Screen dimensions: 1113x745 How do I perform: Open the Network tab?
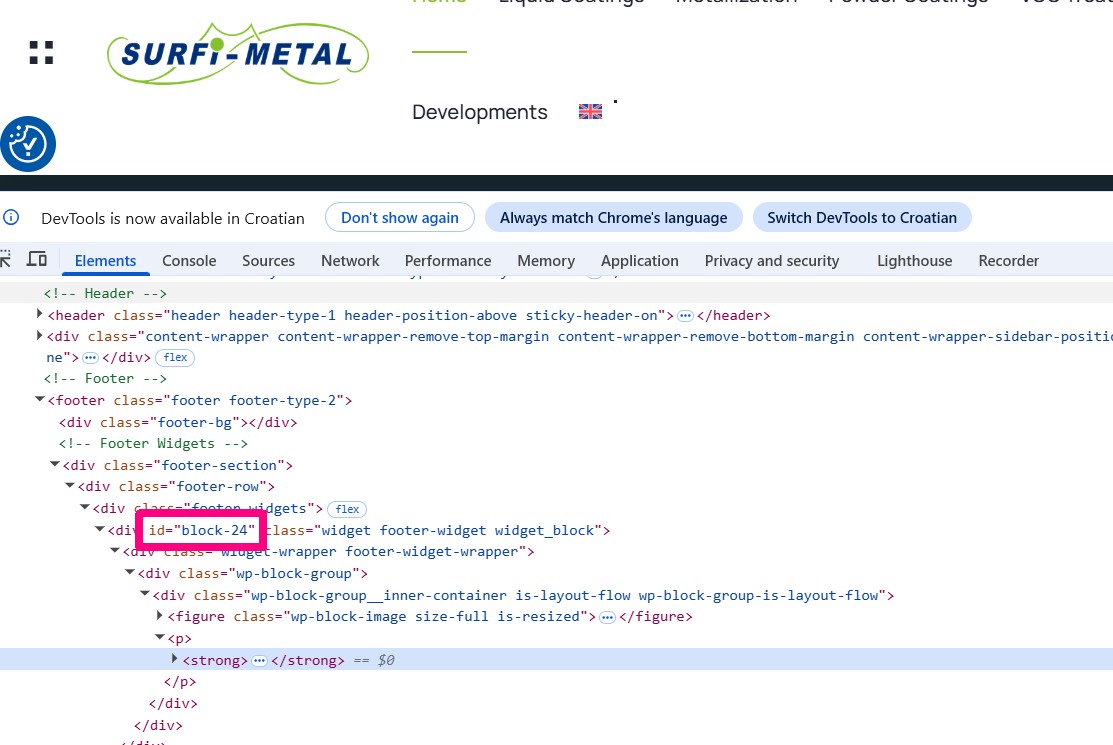(x=350, y=261)
